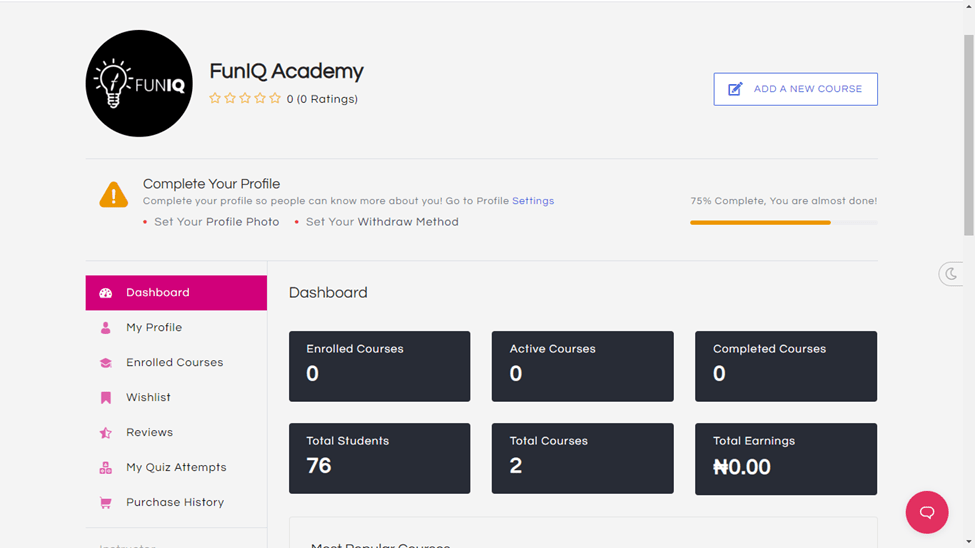Click '75% Complete, You are almost done!' text
The height and width of the screenshot is (548, 975).
[x=783, y=201]
